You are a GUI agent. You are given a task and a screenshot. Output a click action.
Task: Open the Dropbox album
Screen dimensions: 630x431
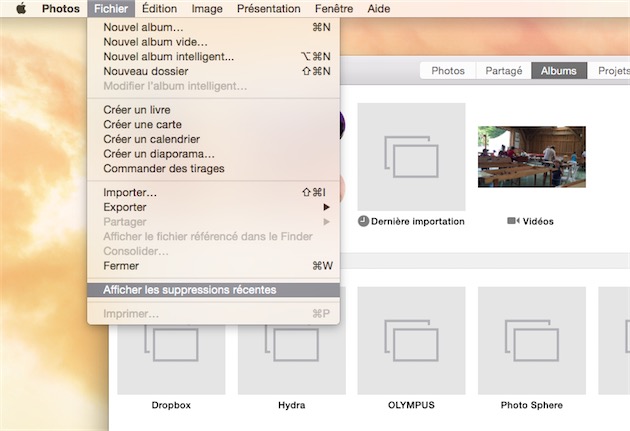[171, 360]
